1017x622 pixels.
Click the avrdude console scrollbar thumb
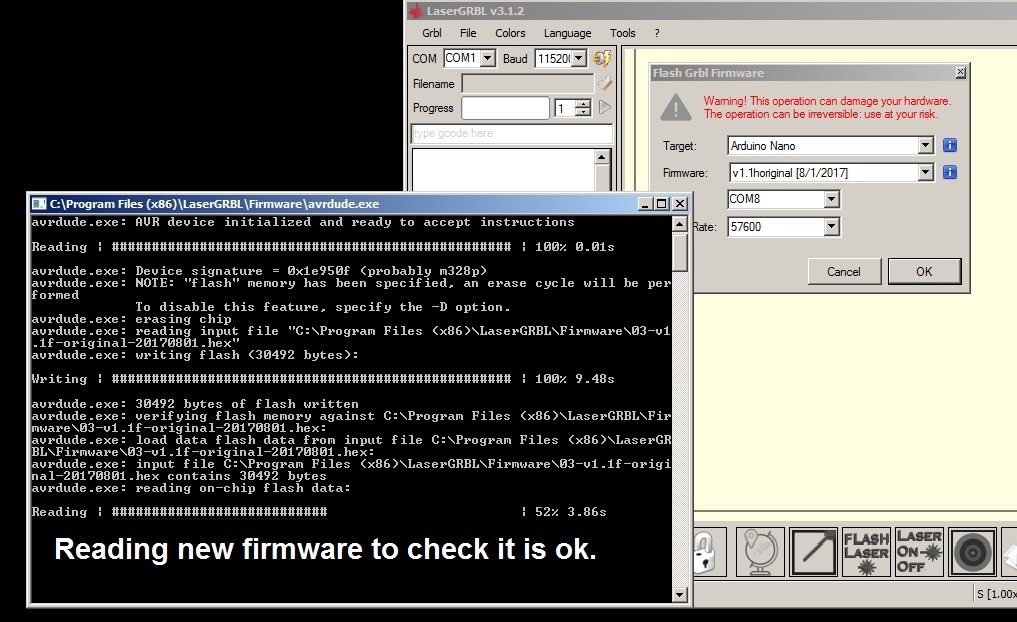pyautogui.click(x=680, y=252)
